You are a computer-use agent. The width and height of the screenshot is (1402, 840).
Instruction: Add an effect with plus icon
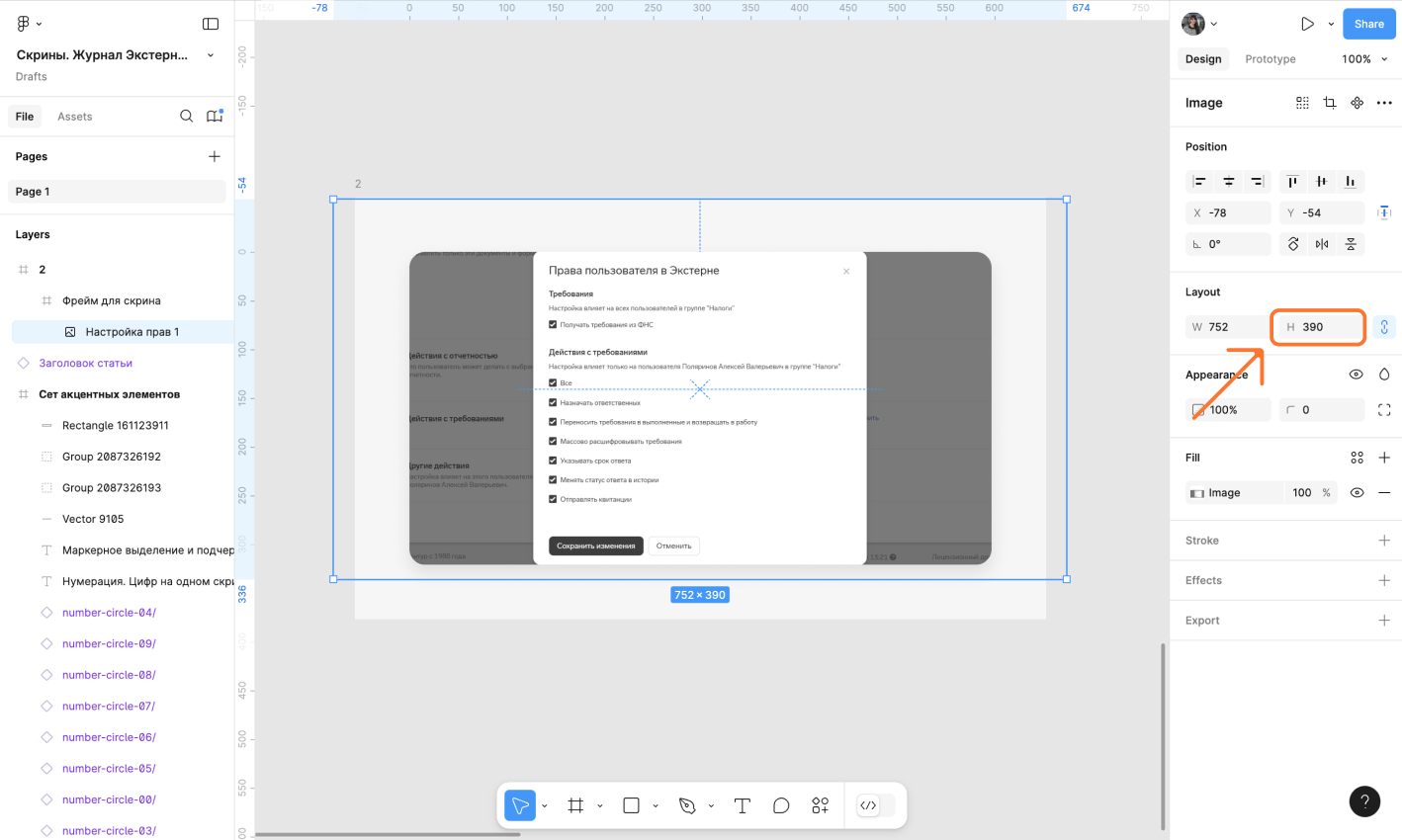coord(1384,580)
